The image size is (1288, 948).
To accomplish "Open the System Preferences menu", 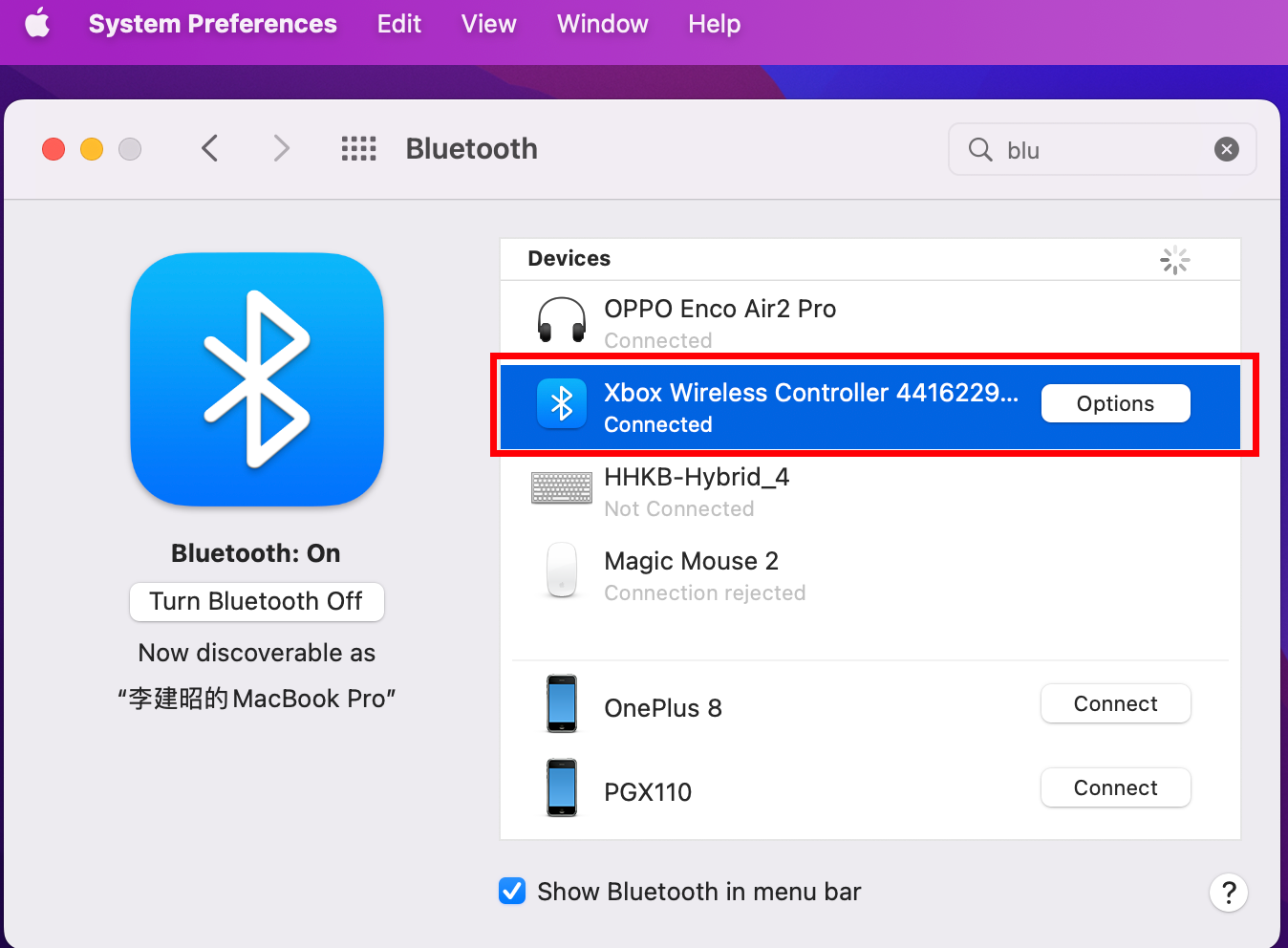I will (x=212, y=24).
